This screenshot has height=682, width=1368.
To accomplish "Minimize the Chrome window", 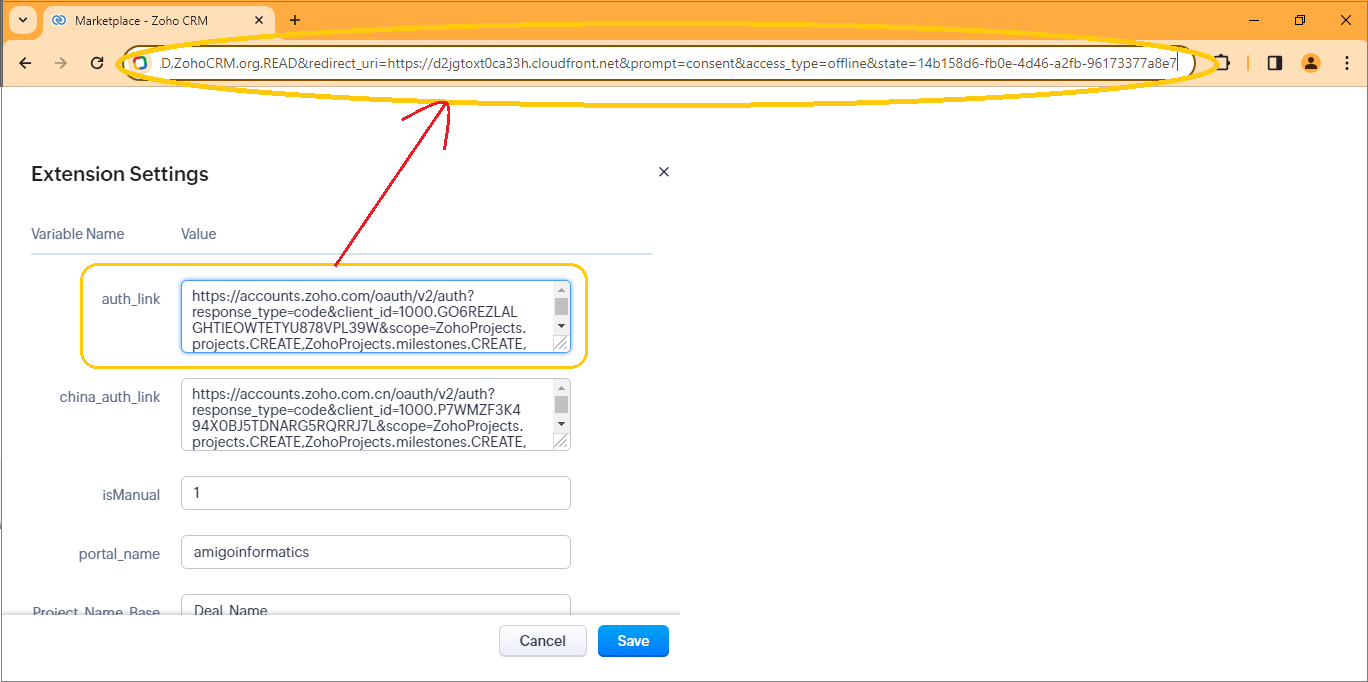I will [1255, 20].
